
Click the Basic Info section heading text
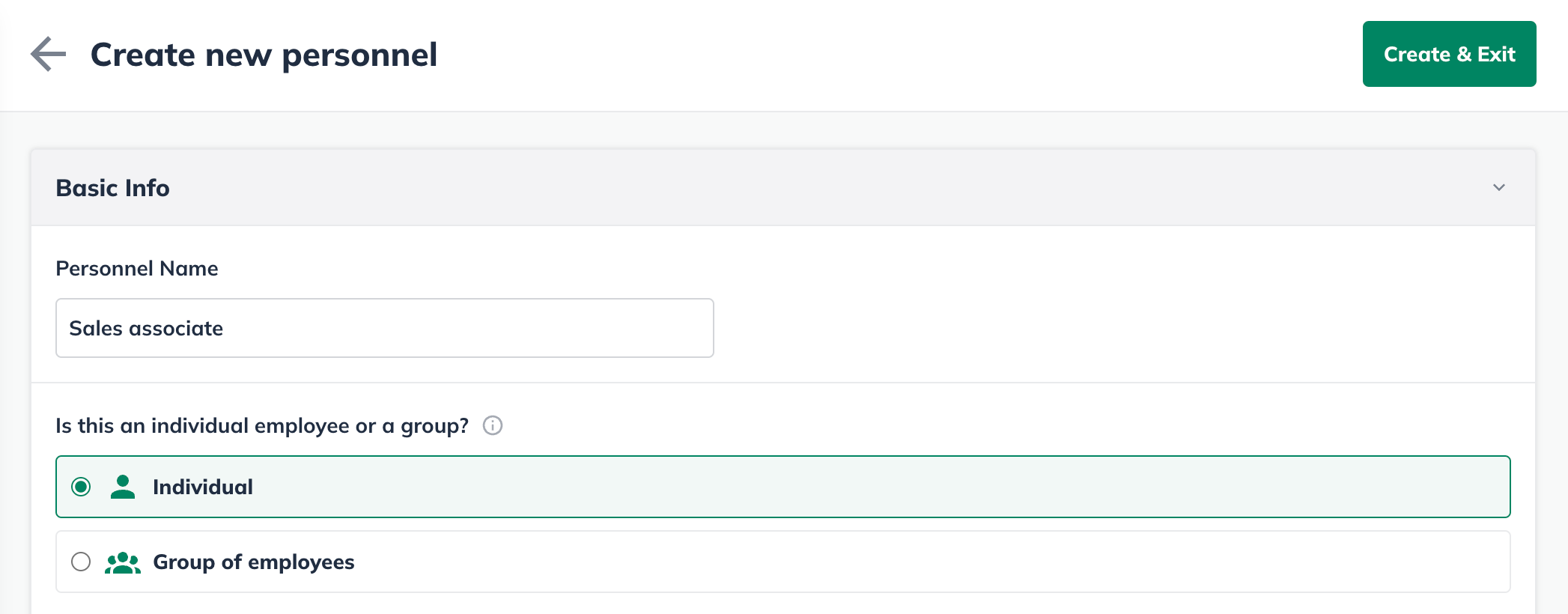(113, 188)
